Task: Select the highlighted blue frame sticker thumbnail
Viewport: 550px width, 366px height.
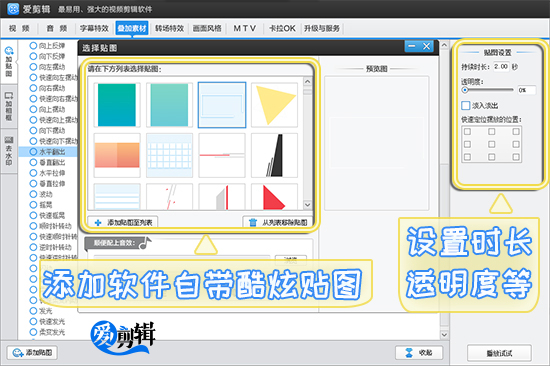Action: [222, 105]
